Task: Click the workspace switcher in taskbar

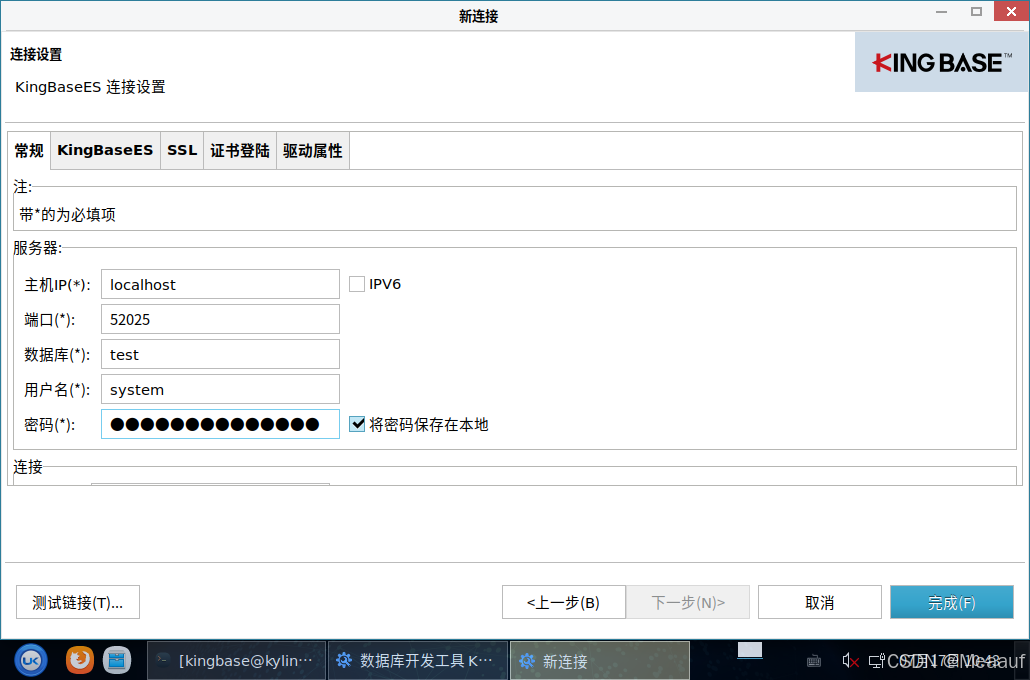Action: [750, 650]
